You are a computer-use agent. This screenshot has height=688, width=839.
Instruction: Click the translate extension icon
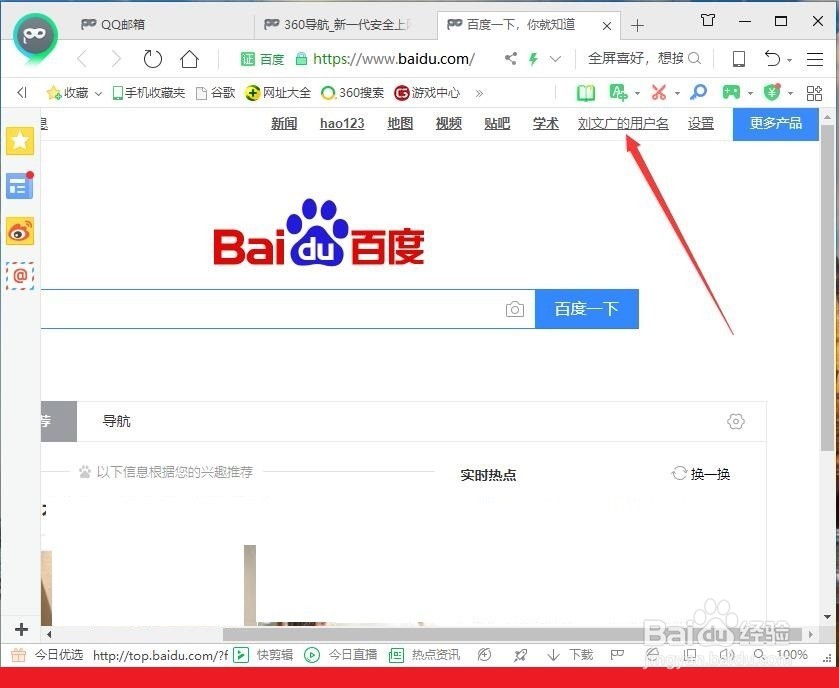click(x=619, y=93)
